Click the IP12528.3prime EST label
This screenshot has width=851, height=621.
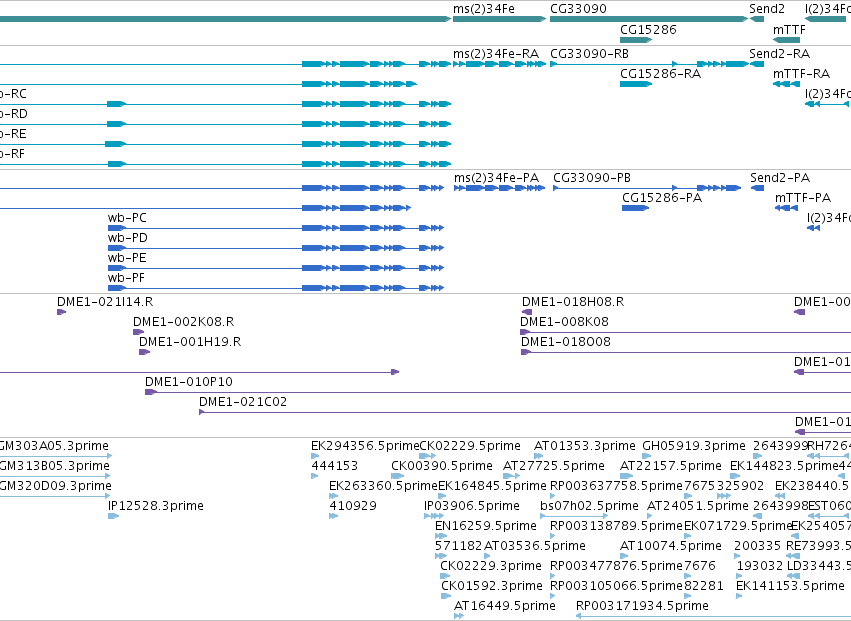(x=155, y=506)
